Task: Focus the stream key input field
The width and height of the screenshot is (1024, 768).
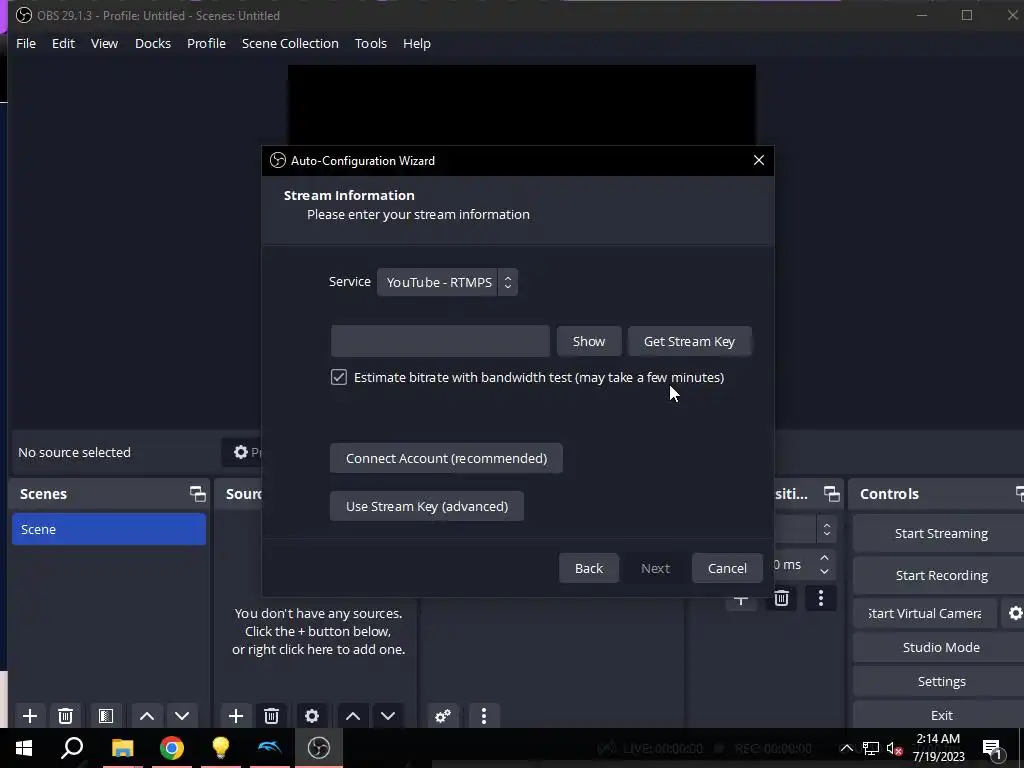Action: pyautogui.click(x=440, y=342)
